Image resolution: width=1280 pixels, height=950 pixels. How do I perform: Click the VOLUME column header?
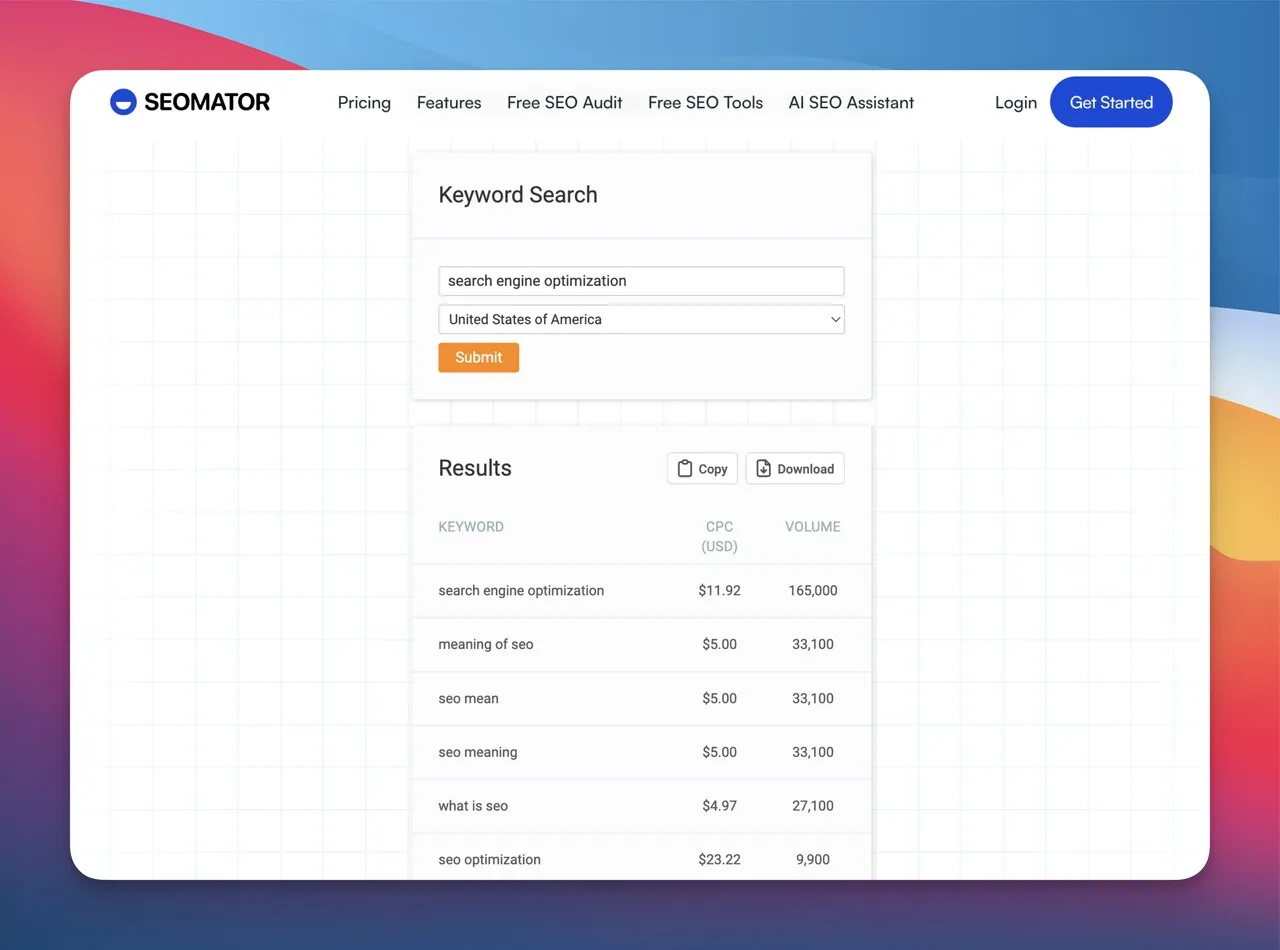point(812,527)
